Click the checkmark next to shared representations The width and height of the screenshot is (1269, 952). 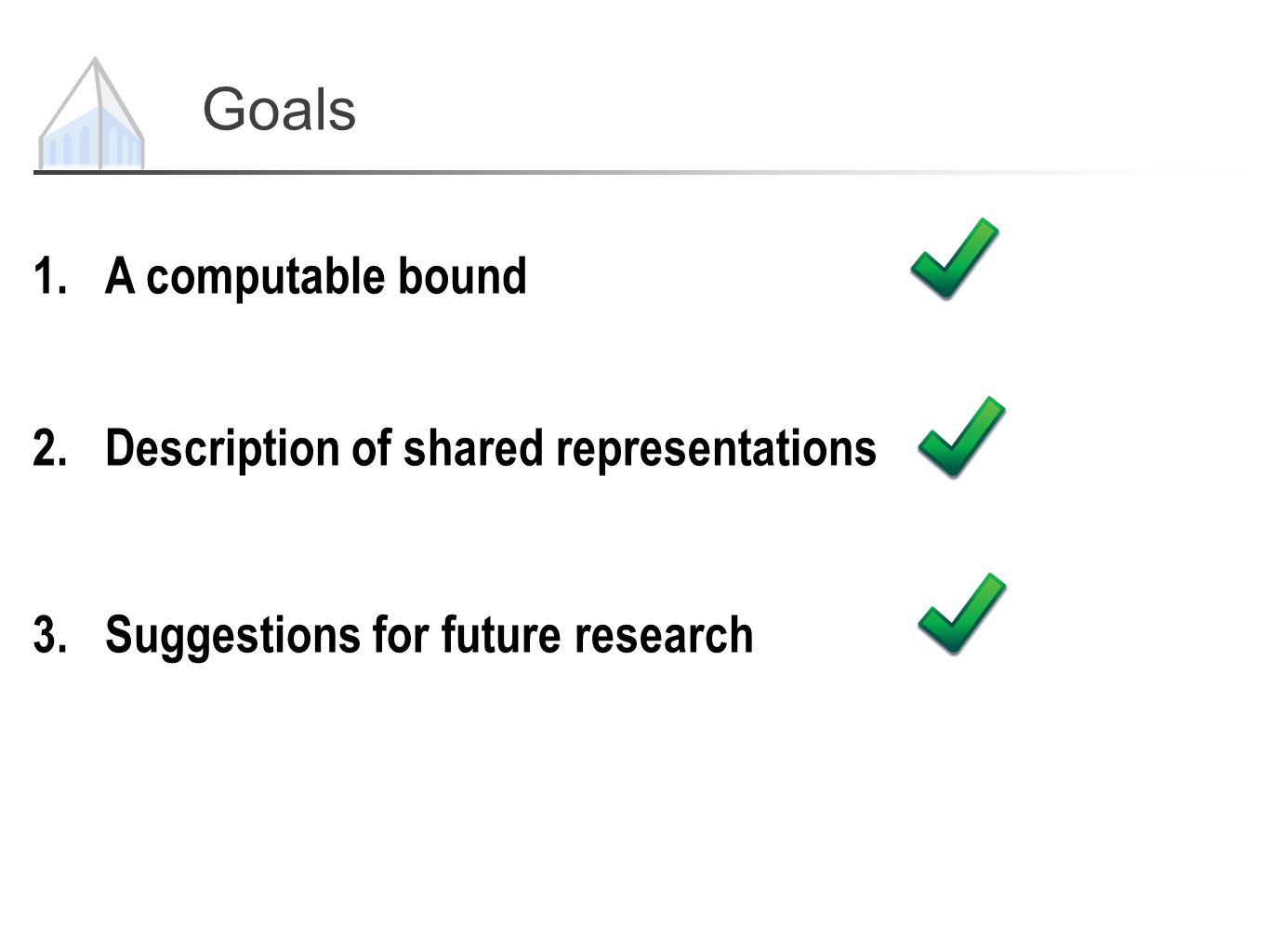pos(962,437)
